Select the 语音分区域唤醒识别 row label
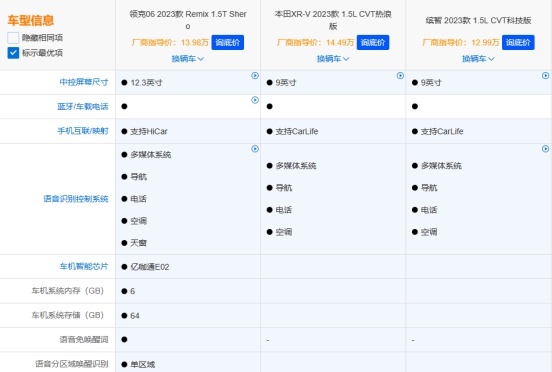 (72, 364)
